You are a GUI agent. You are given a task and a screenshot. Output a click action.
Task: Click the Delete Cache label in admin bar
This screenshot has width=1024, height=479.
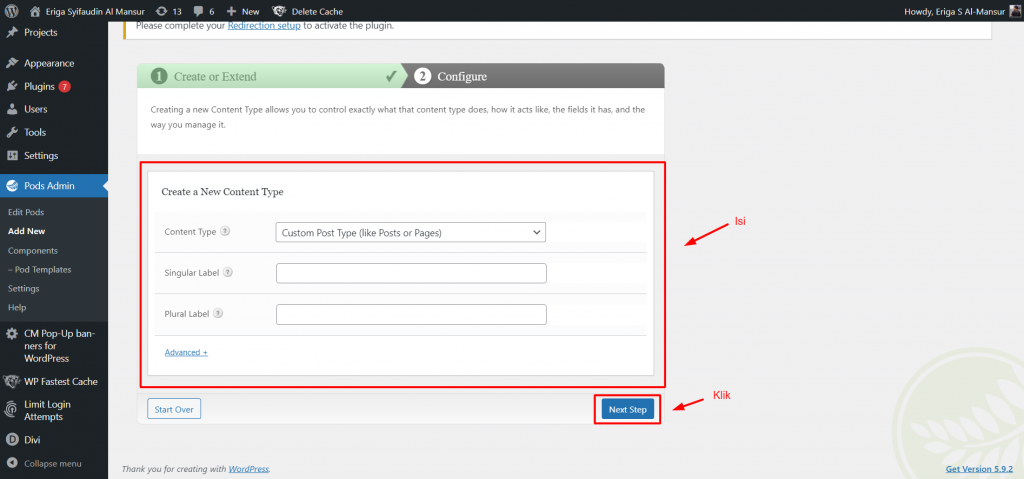317,11
